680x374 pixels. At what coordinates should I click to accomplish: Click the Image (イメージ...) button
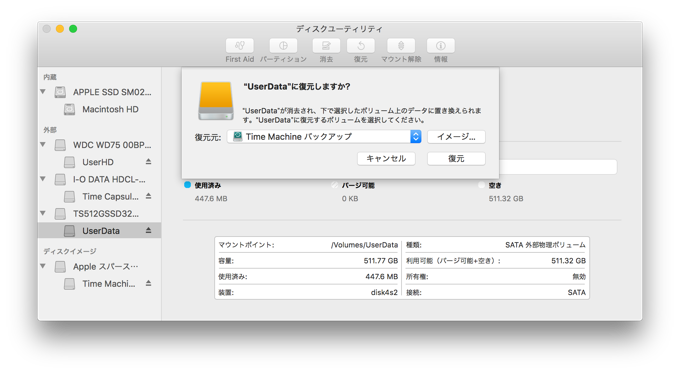456,137
